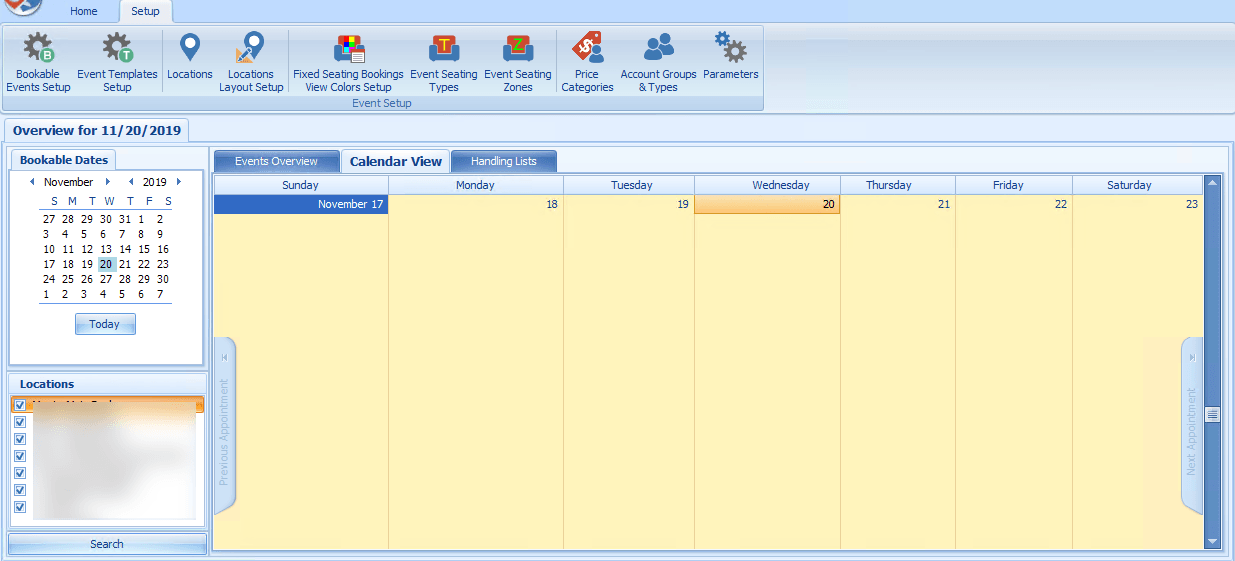Click the Thursday column header
Screen dimensions: 1235x561
[x=898, y=185]
